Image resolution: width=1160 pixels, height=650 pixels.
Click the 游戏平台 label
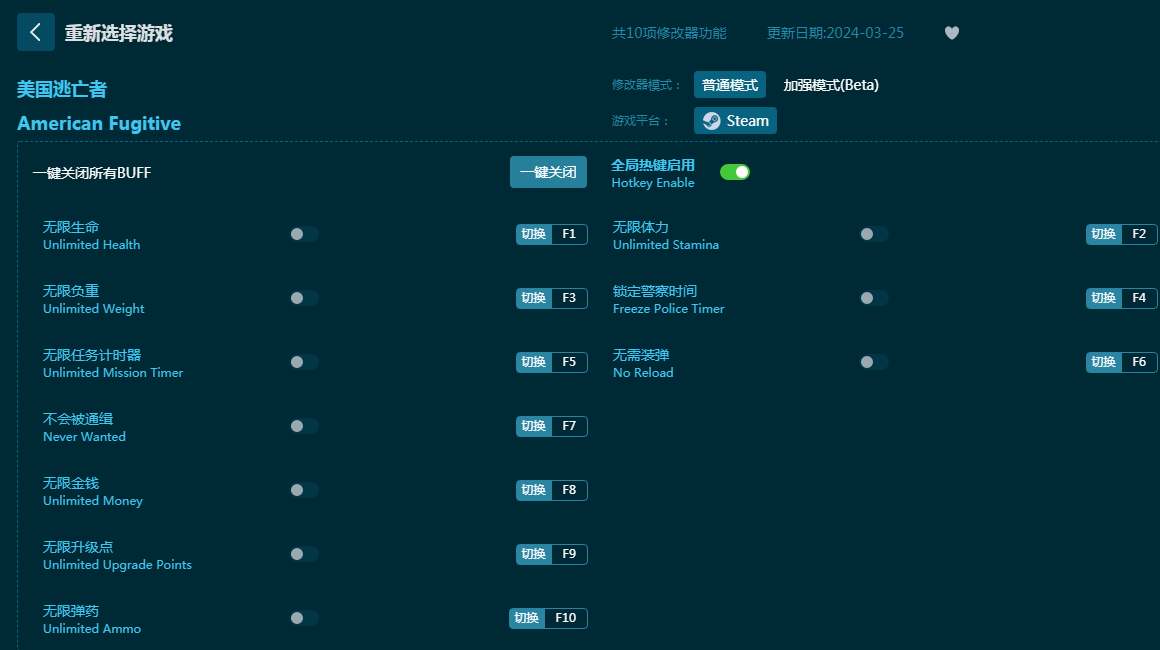click(x=640, y=121)
